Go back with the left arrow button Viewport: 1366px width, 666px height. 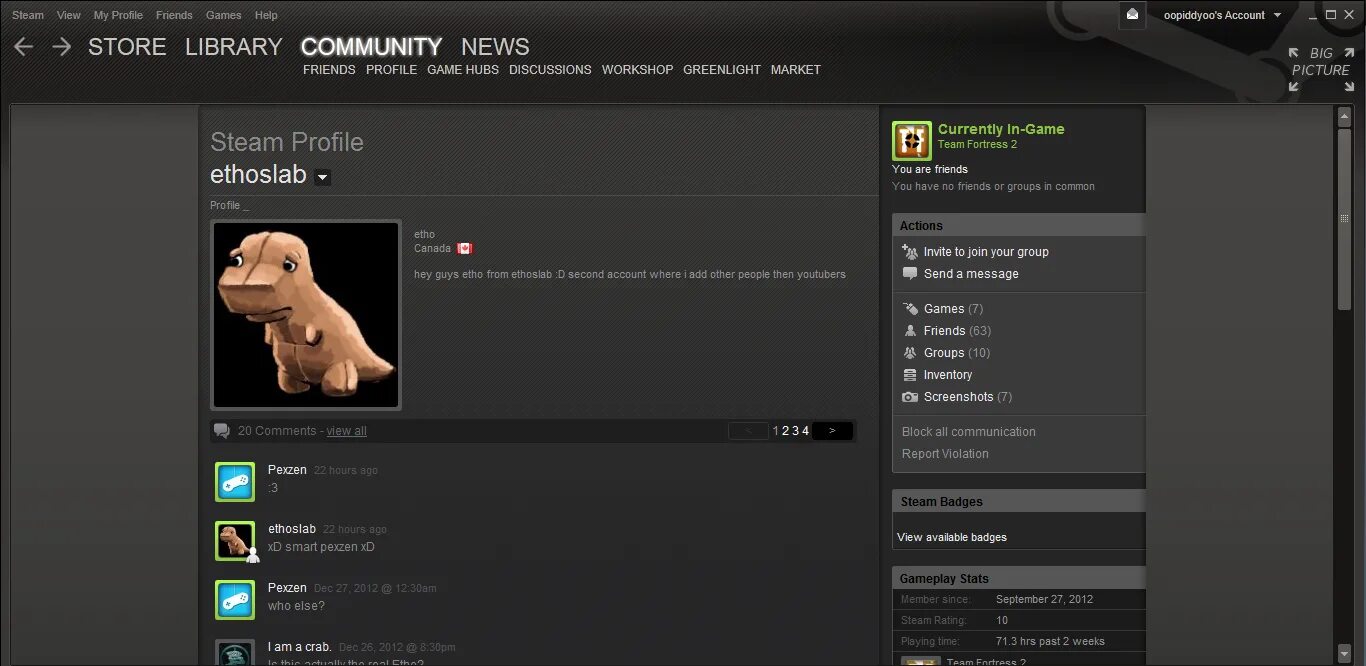pos(23,47)
